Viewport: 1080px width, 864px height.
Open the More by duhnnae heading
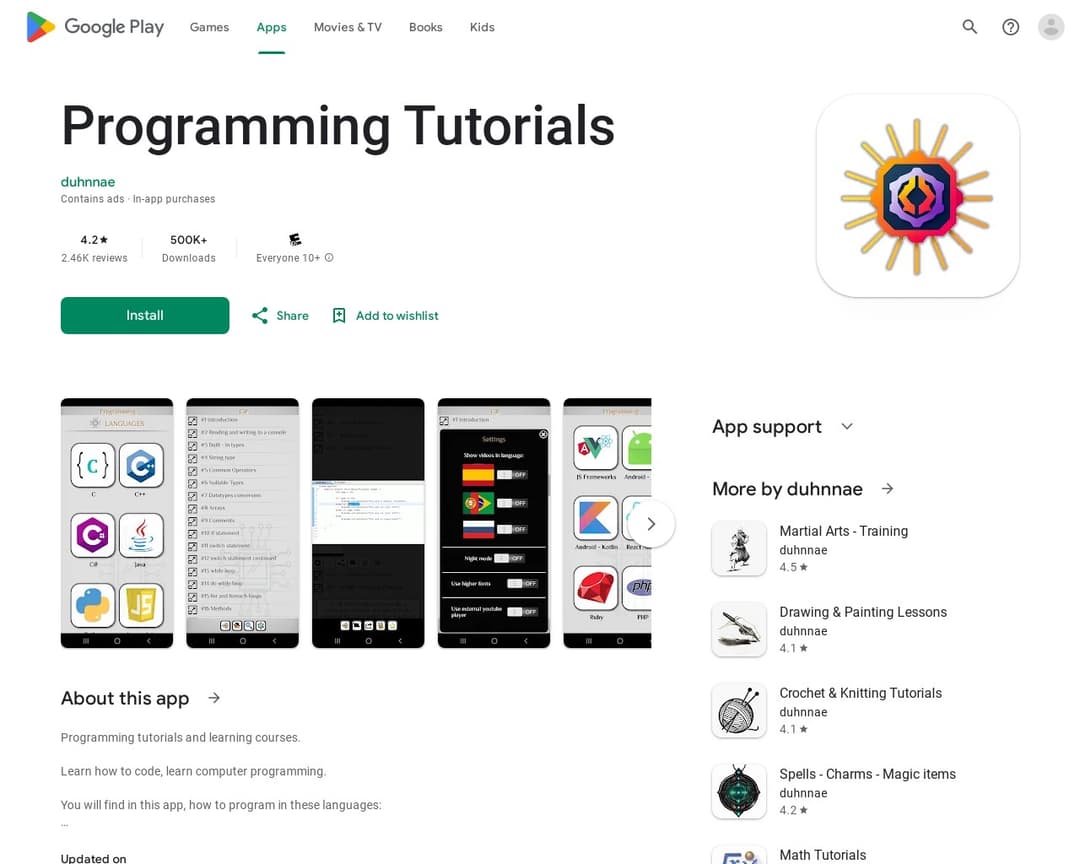(787, 488)
